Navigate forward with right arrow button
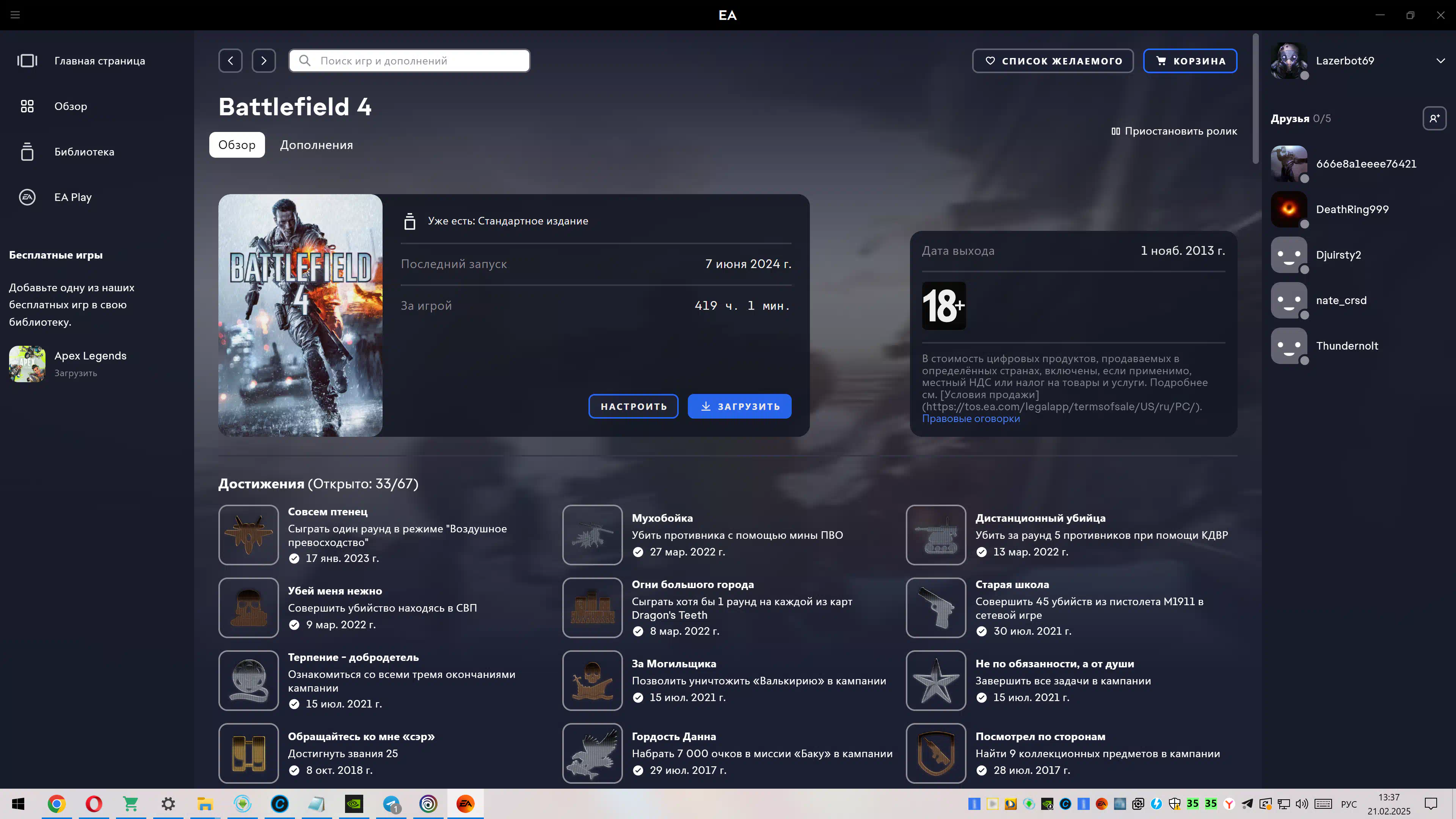 pyautogui.click(x=264, y=61)
